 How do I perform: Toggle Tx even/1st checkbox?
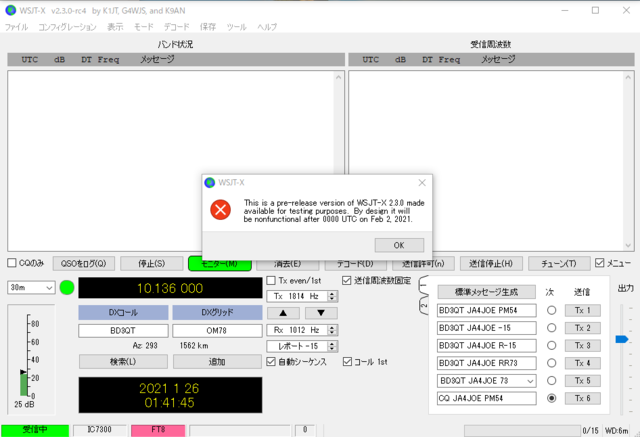[271, 280]
